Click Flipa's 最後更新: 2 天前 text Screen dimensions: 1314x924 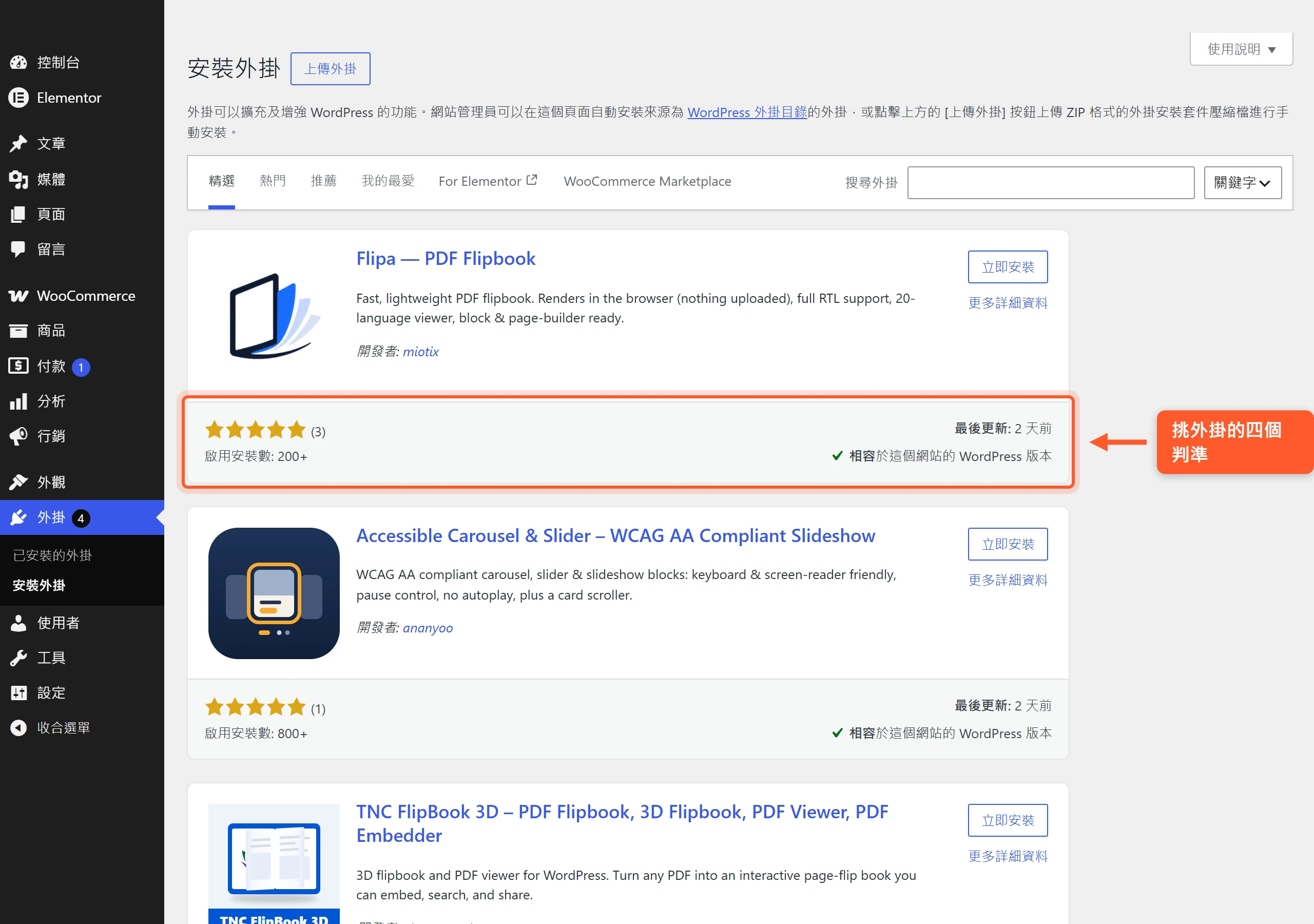click(x=1002, y=428)
